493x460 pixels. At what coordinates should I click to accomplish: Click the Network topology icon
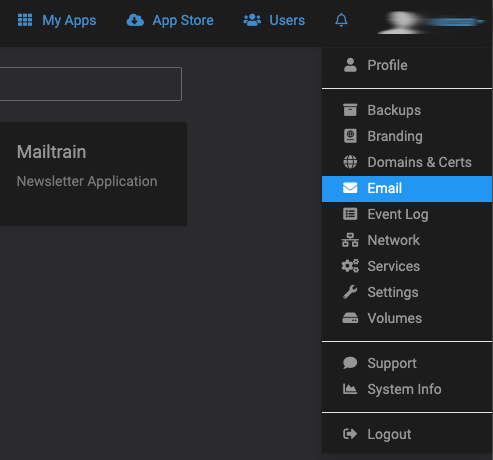pyautogui.click(x=350, y=240)
